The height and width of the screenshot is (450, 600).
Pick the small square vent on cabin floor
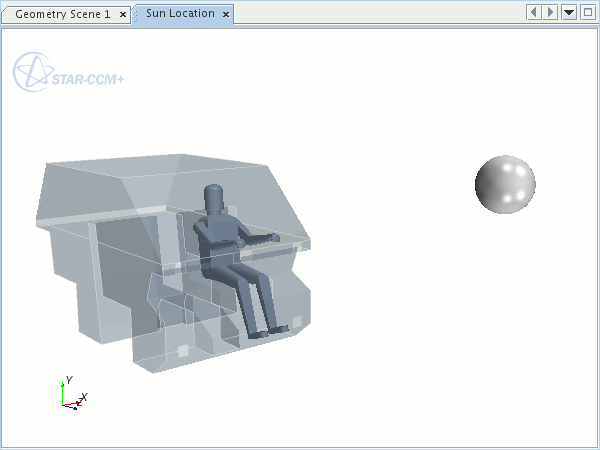point(182,349)
